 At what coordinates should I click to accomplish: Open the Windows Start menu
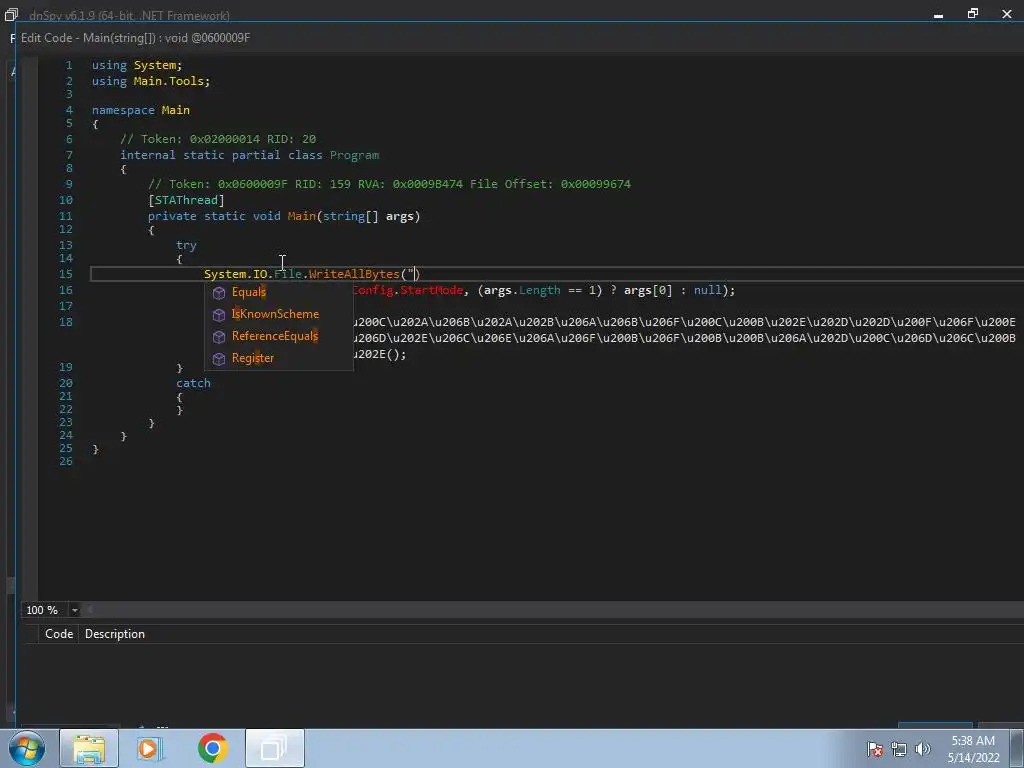pyautogui.click(x=27, y=748)
